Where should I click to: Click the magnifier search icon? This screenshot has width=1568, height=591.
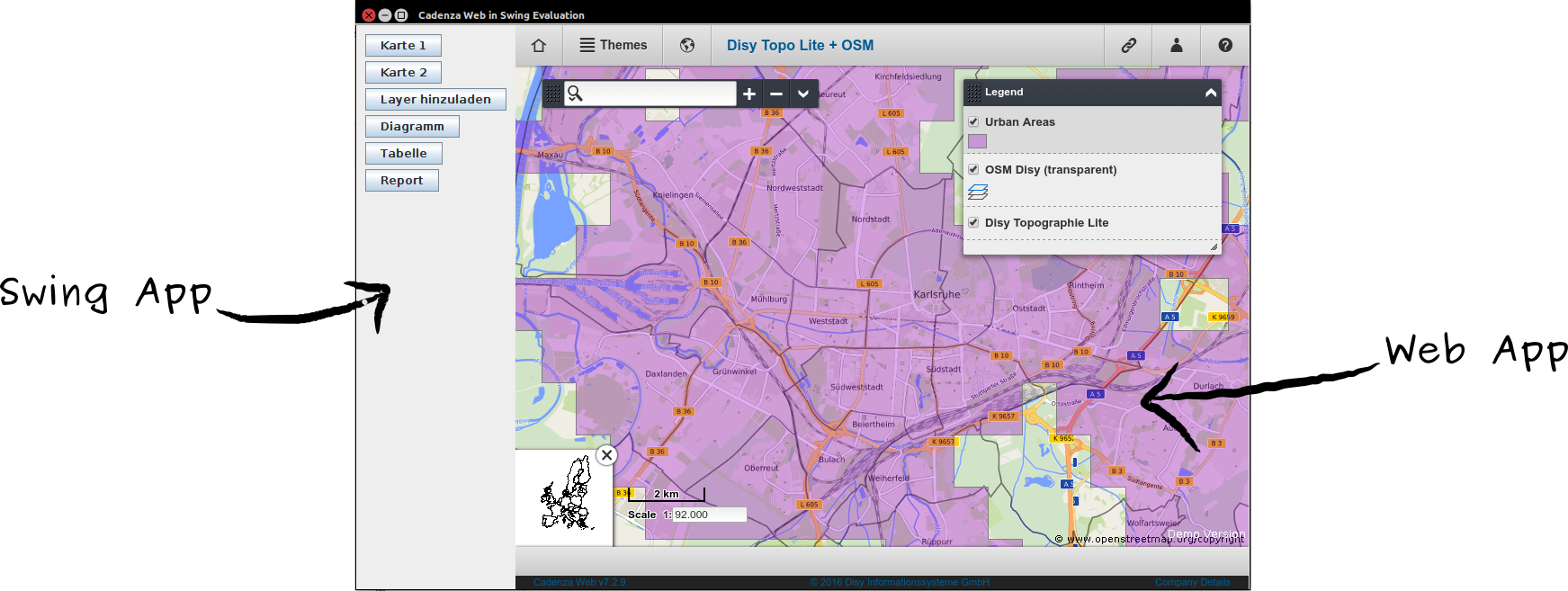[576, 94]
